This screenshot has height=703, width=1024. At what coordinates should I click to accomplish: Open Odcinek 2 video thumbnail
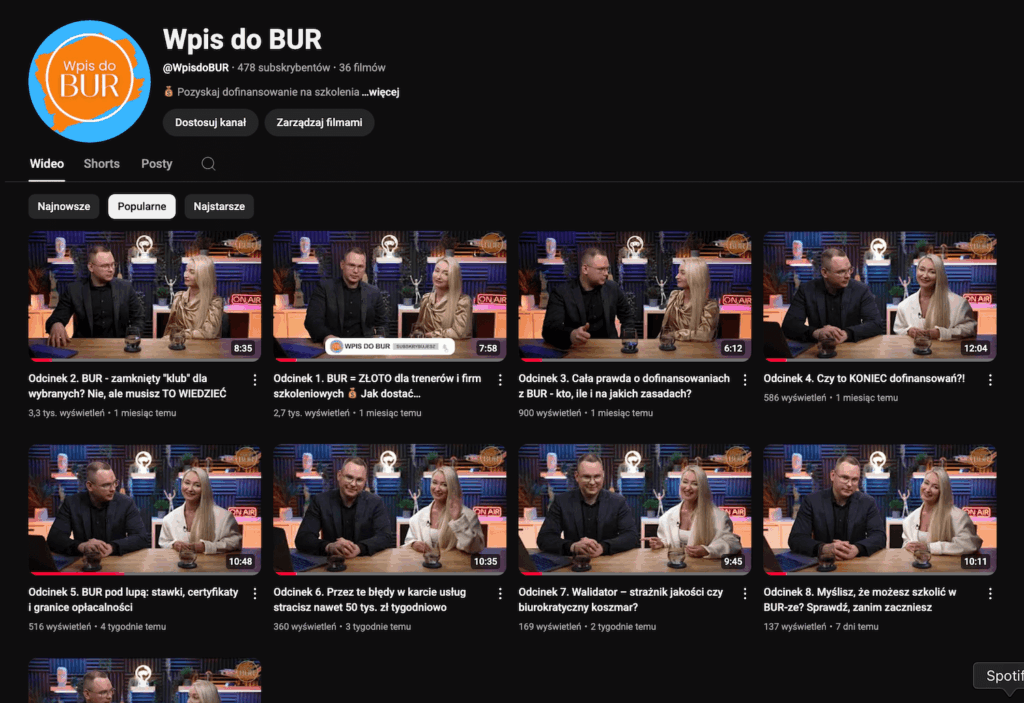click(144, 296)
